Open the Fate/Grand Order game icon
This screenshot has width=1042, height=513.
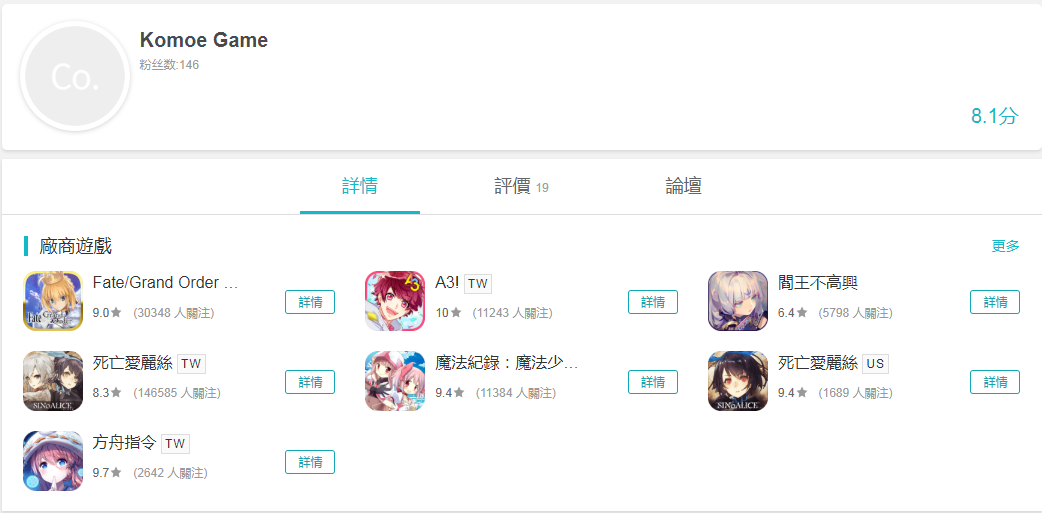click(53, 301)
